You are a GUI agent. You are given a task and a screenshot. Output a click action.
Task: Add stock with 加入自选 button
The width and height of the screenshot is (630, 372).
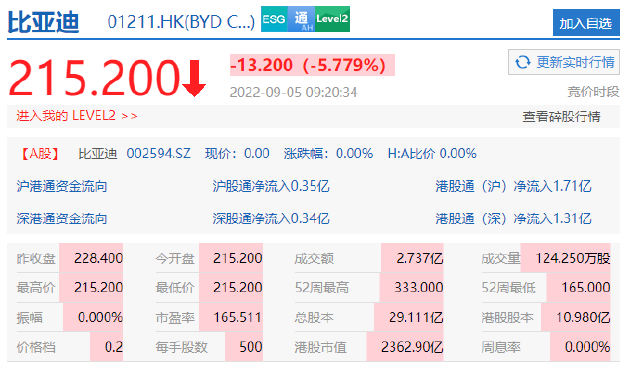pyautogui.click(x=586, y=23)
